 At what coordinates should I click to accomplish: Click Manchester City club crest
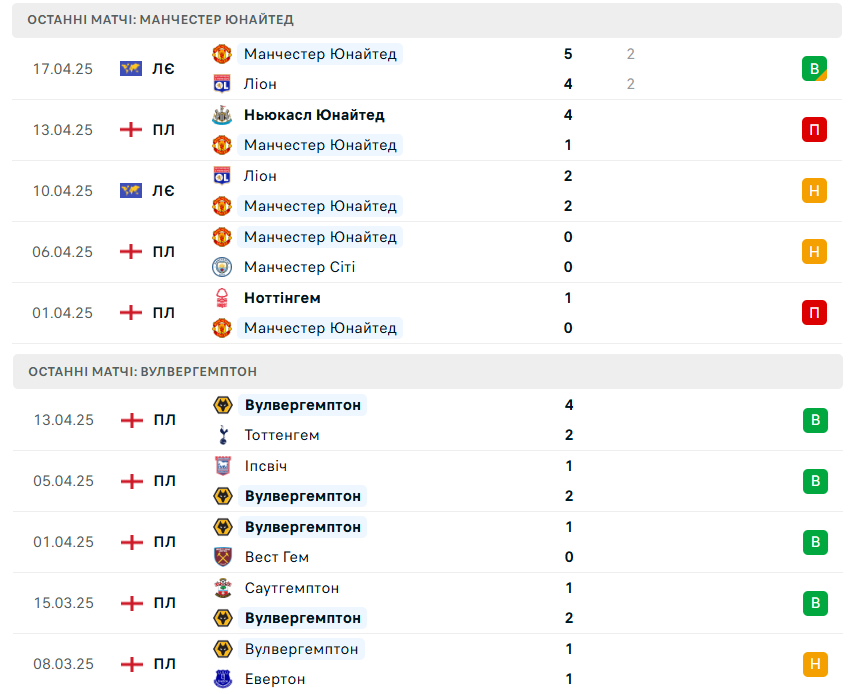coord(222,267)
